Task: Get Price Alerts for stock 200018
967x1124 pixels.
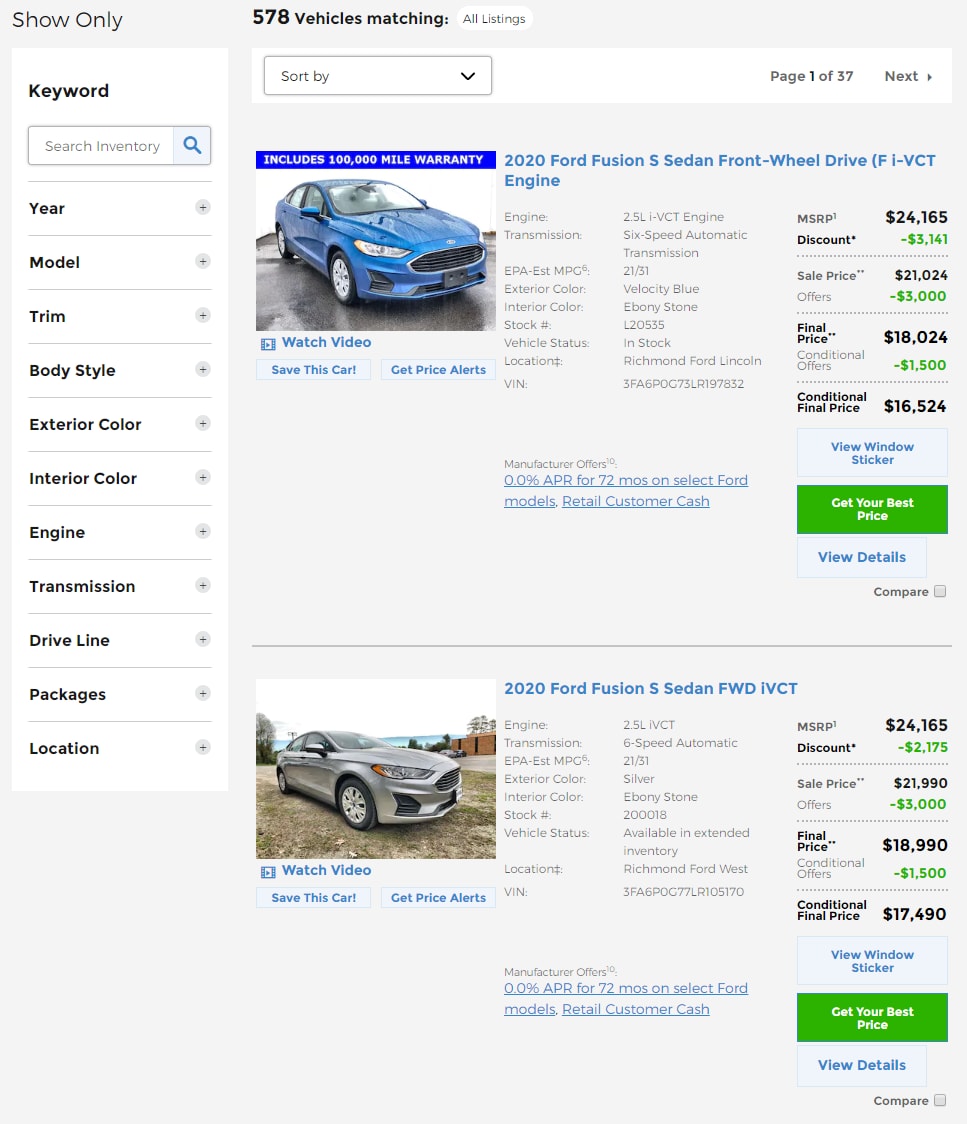Action: [x=438, y=897]
